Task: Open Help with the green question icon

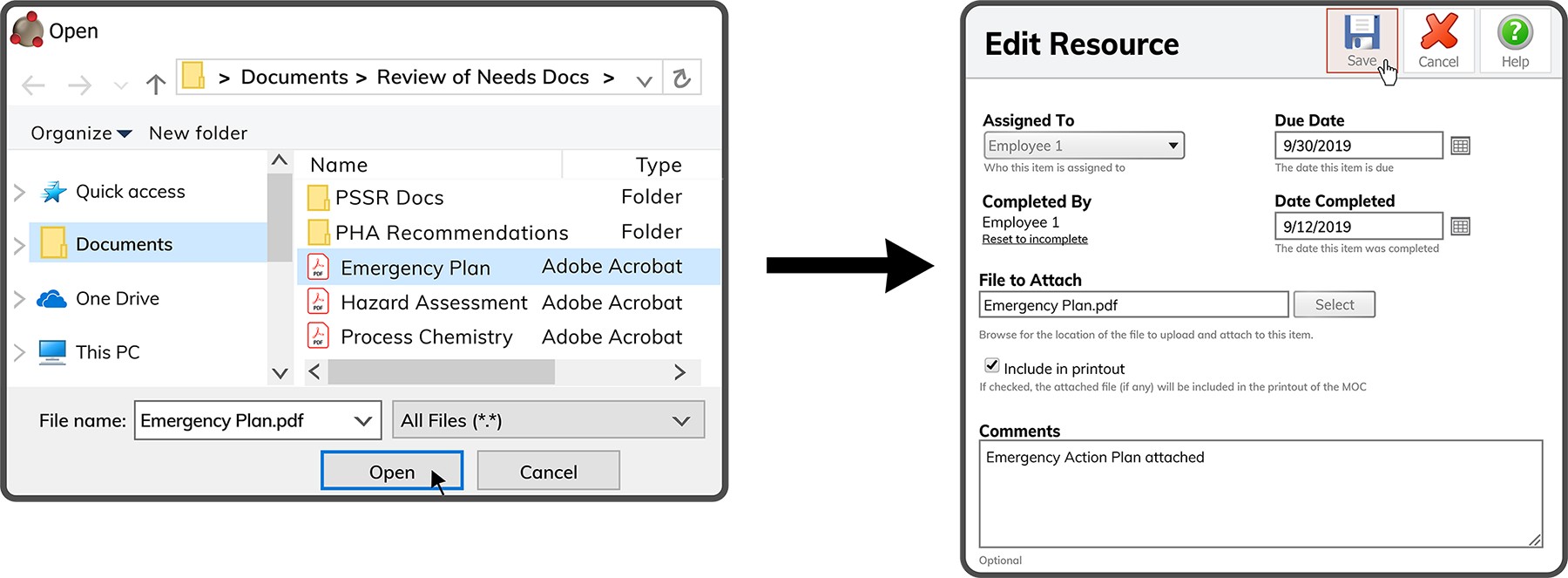Action: pyautogui.click(x=1515, y=33)
